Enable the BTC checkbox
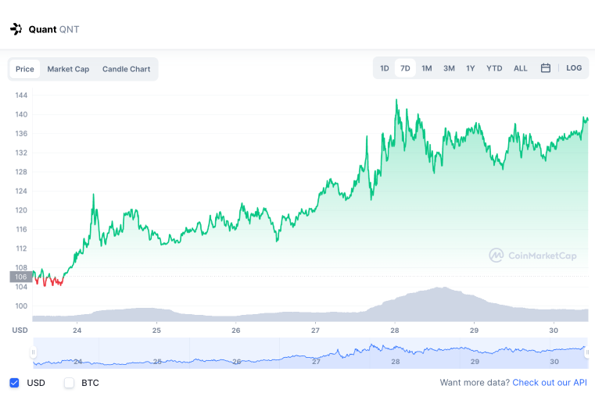 point(69,383)
